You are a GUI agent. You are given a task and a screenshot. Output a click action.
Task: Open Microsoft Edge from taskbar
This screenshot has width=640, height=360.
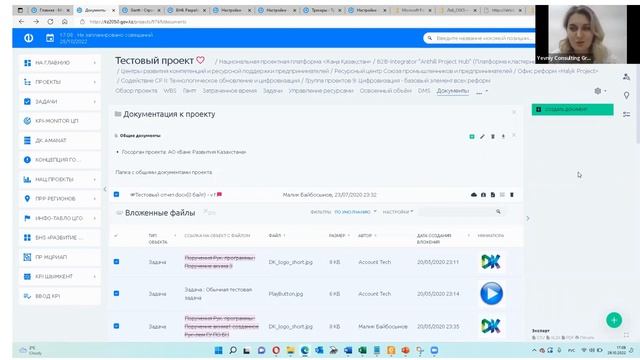click(305, 350)
